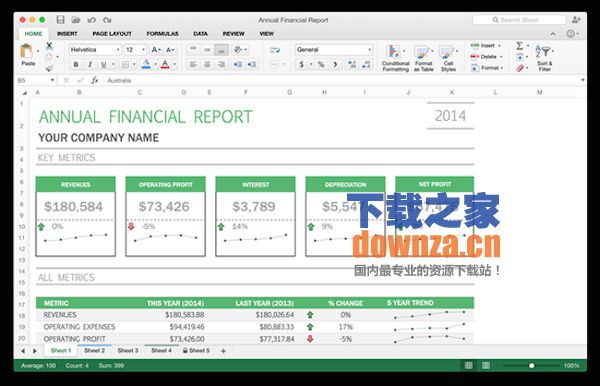Click the AutoSum sigma icon
The height and width of the screenshot is (386, 600).
(519, 46)
